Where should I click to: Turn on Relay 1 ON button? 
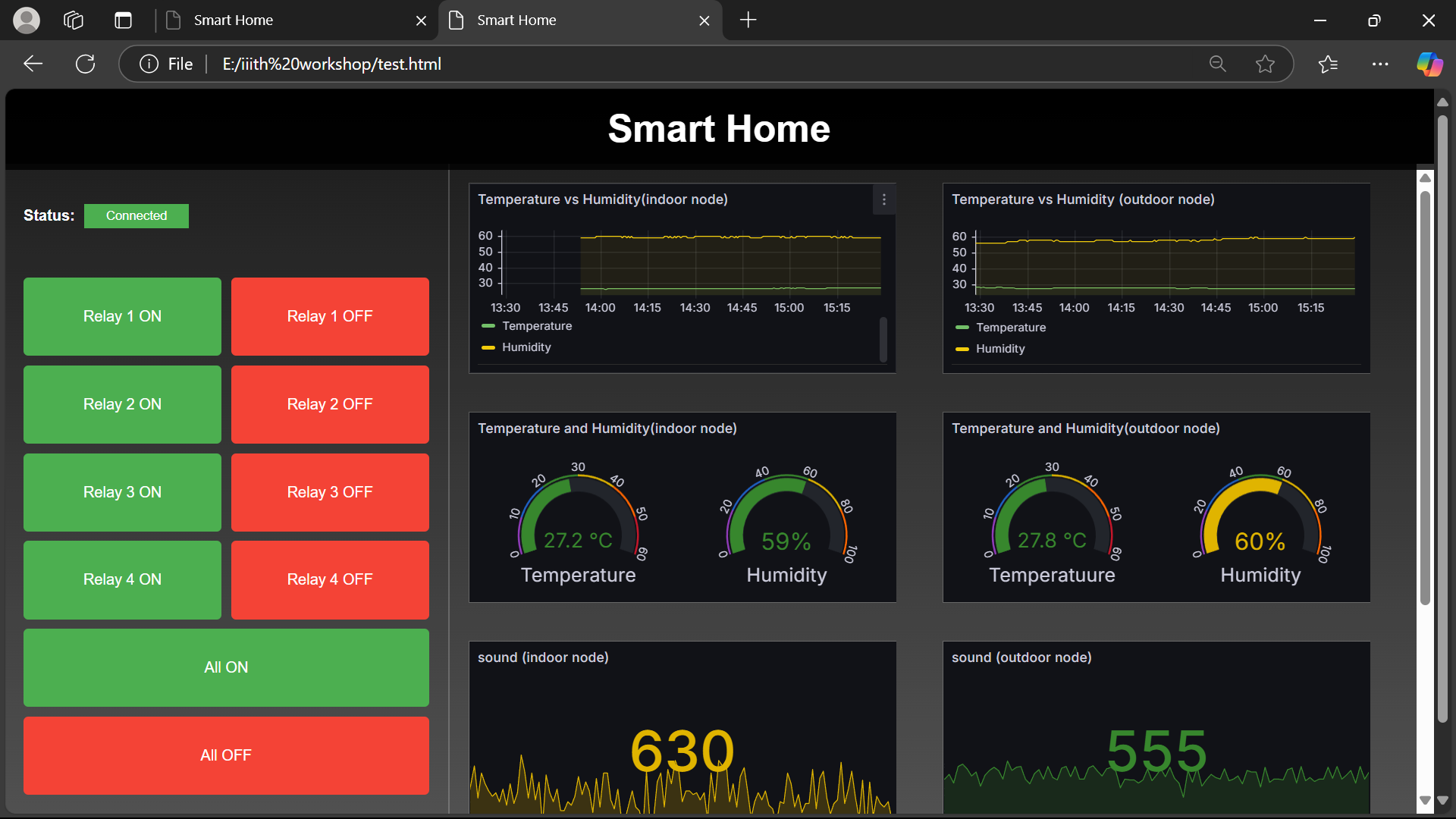point(122,316)
